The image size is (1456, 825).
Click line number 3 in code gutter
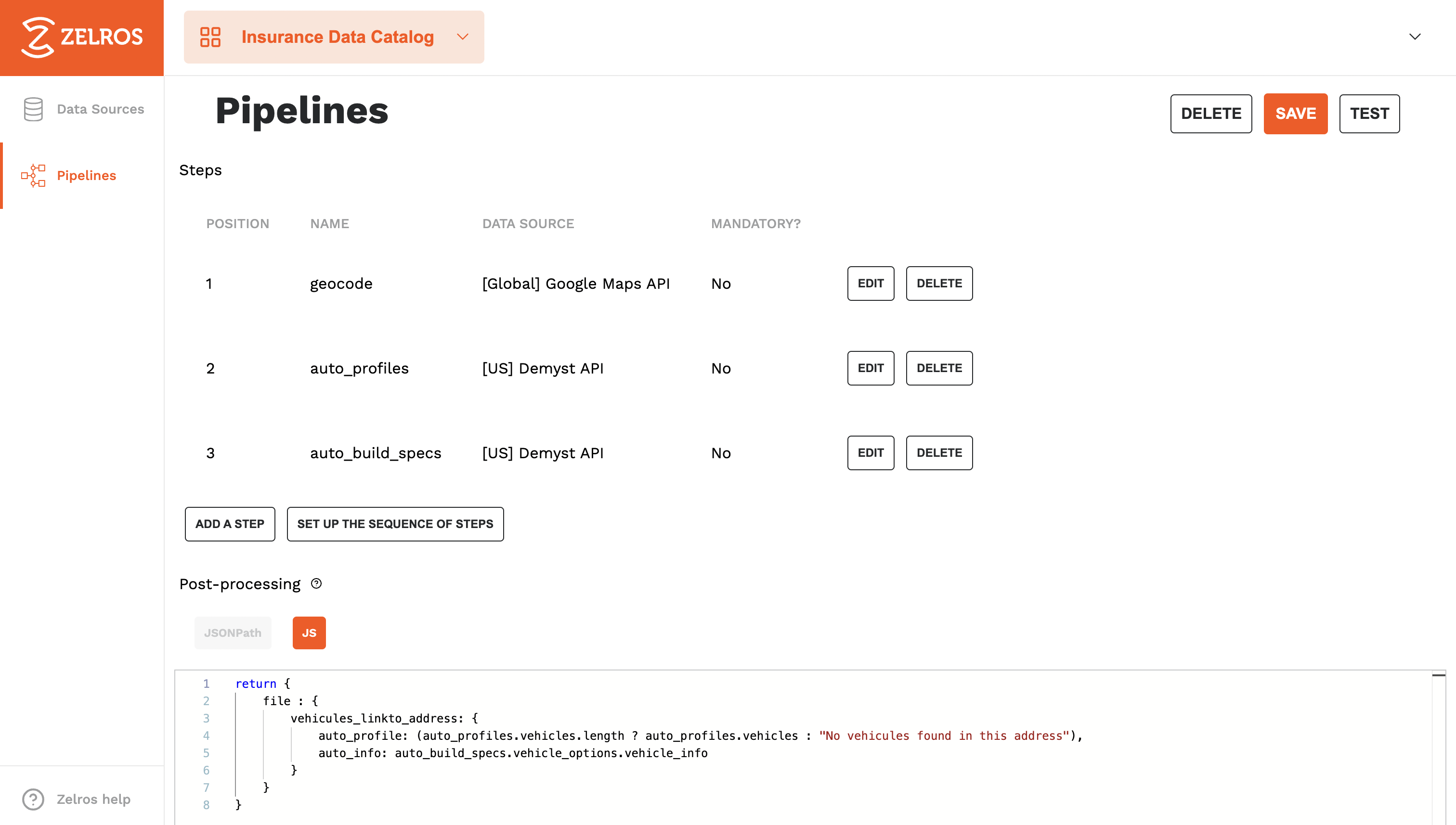(206, 719)
